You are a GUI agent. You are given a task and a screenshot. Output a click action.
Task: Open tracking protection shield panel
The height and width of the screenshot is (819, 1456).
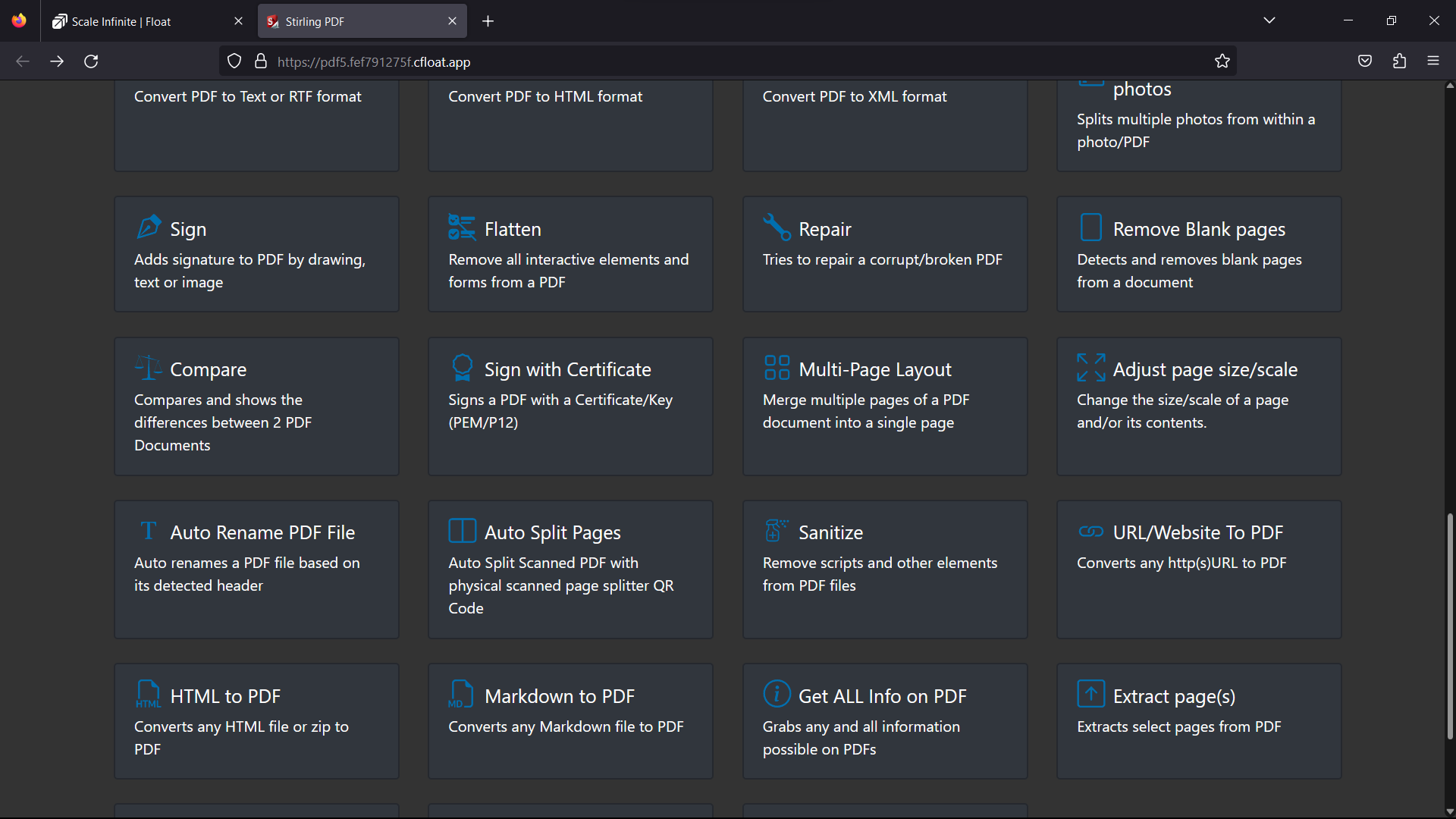(x=234, y=61)
